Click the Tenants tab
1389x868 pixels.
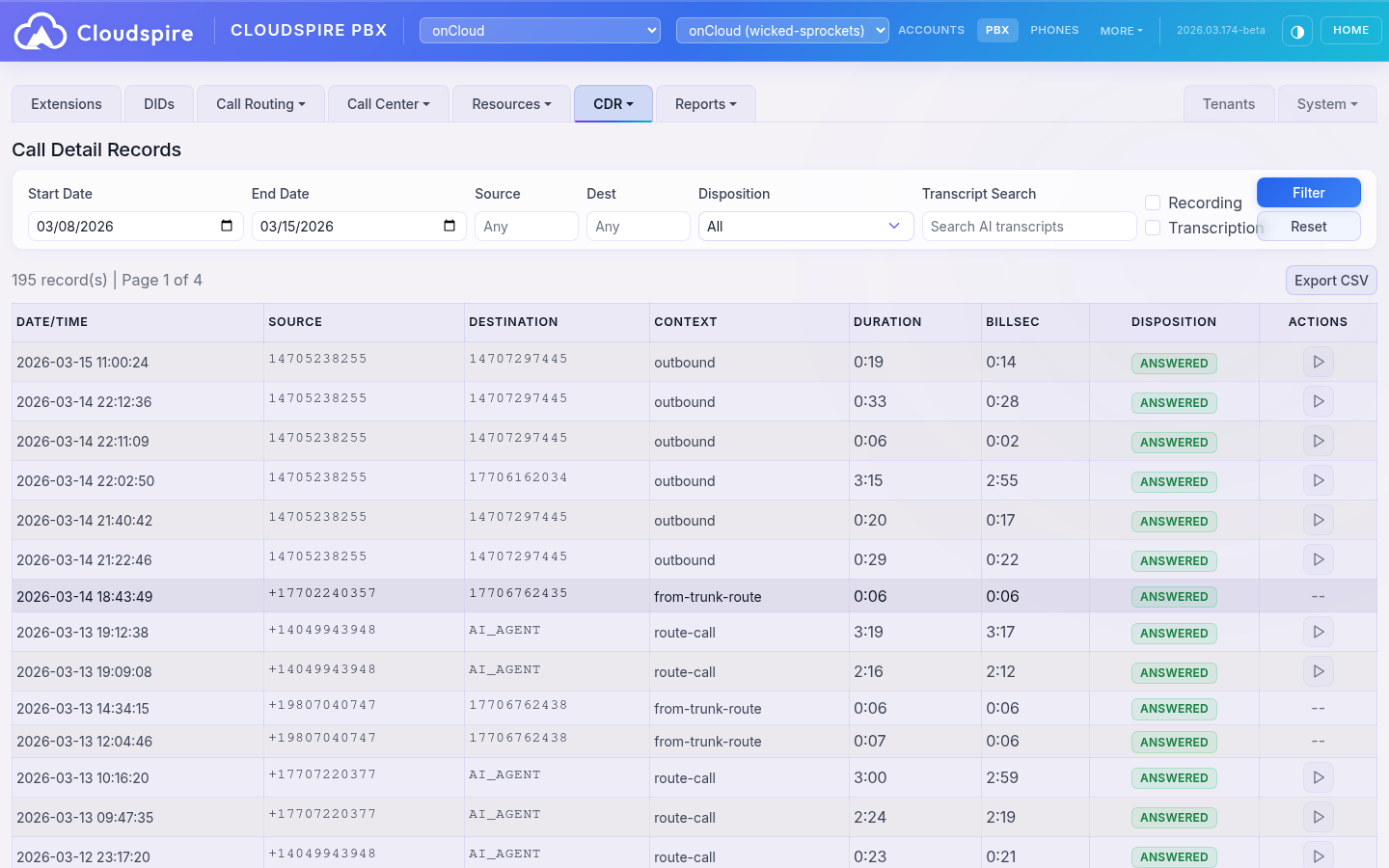point(1229,103)
